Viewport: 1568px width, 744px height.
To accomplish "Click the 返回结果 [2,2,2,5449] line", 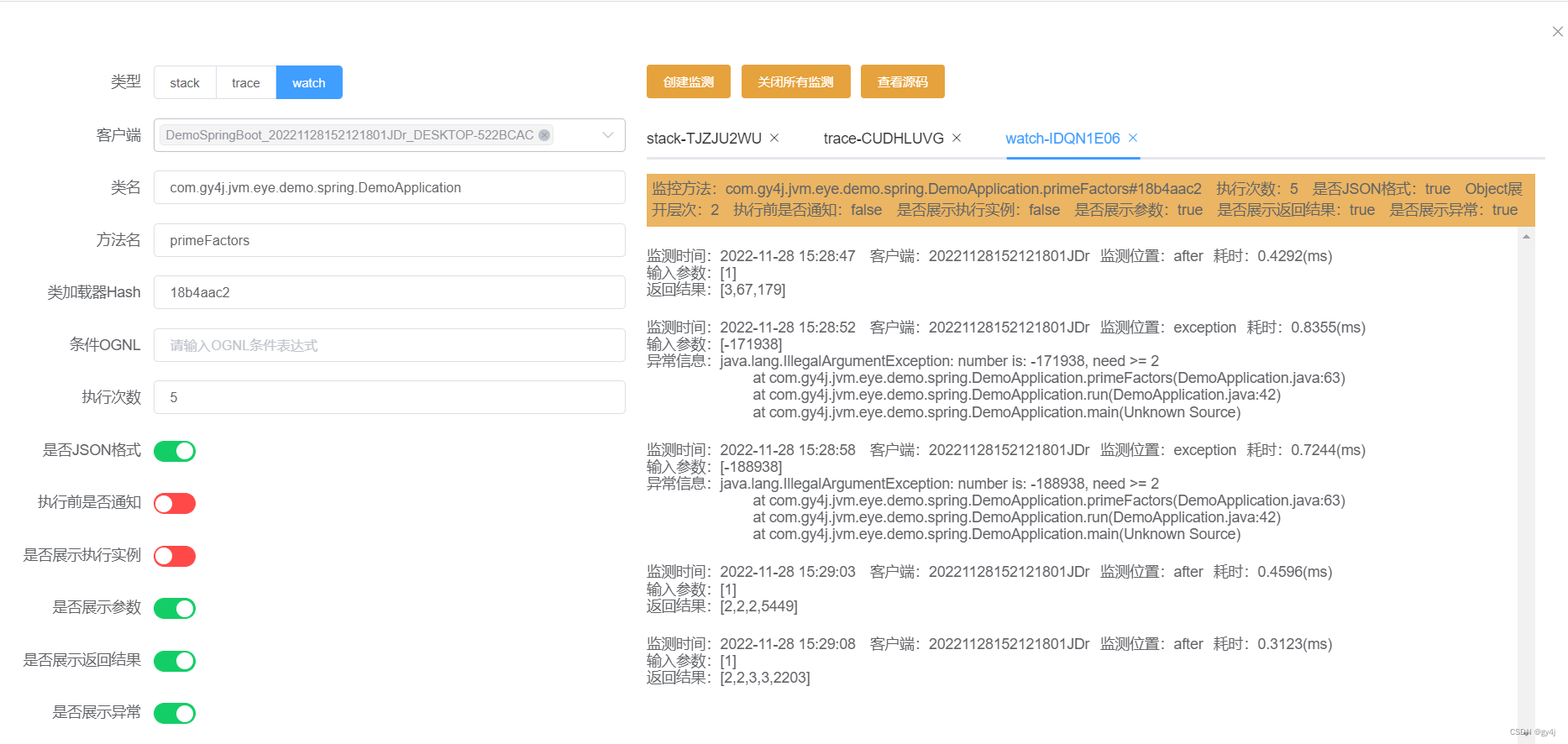I will coord(722,606).
